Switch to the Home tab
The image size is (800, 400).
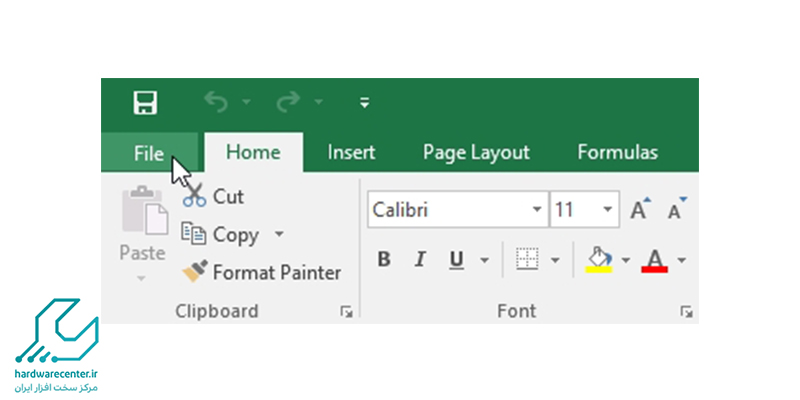click(x=253, y=153)
